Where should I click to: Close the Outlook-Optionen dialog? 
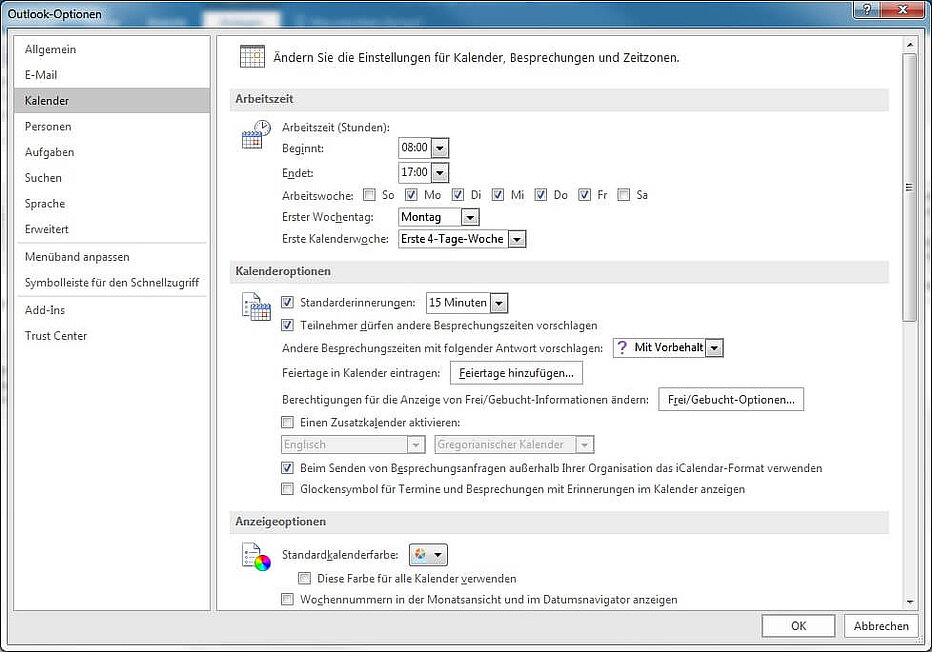click(903, 8)
